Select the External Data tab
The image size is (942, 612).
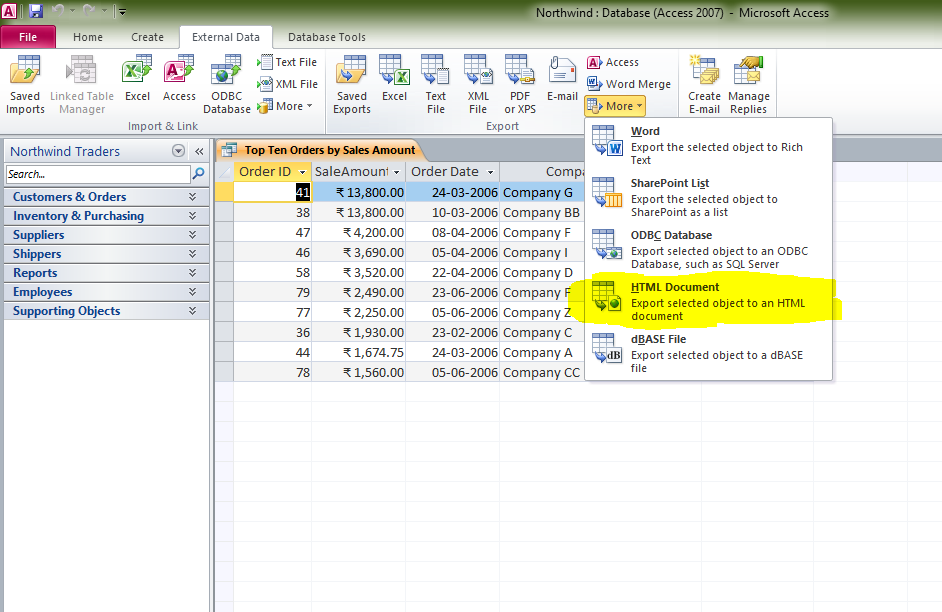tap(226, 37)
